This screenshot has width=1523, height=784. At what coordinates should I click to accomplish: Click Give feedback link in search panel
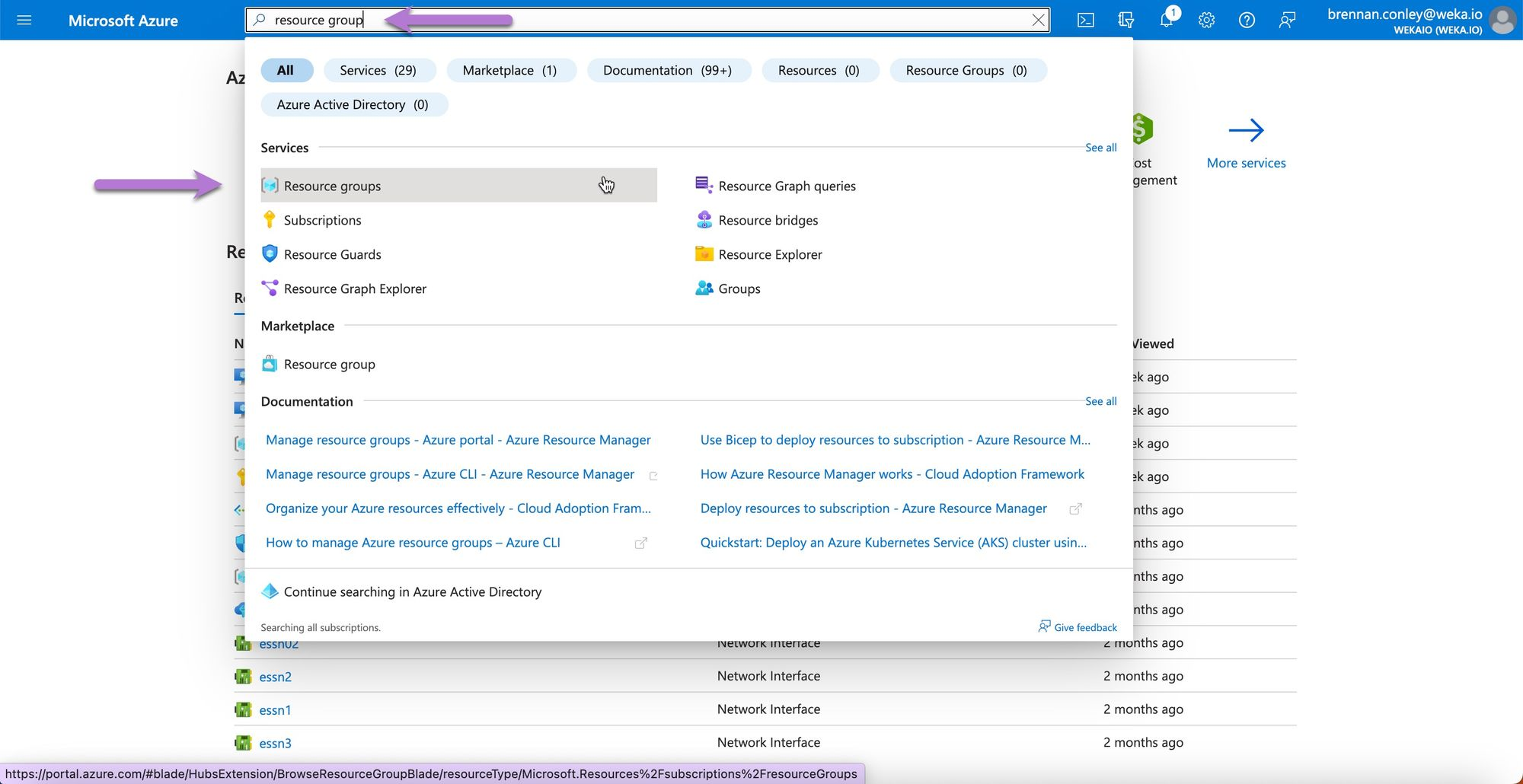(x=1084, y=627)
